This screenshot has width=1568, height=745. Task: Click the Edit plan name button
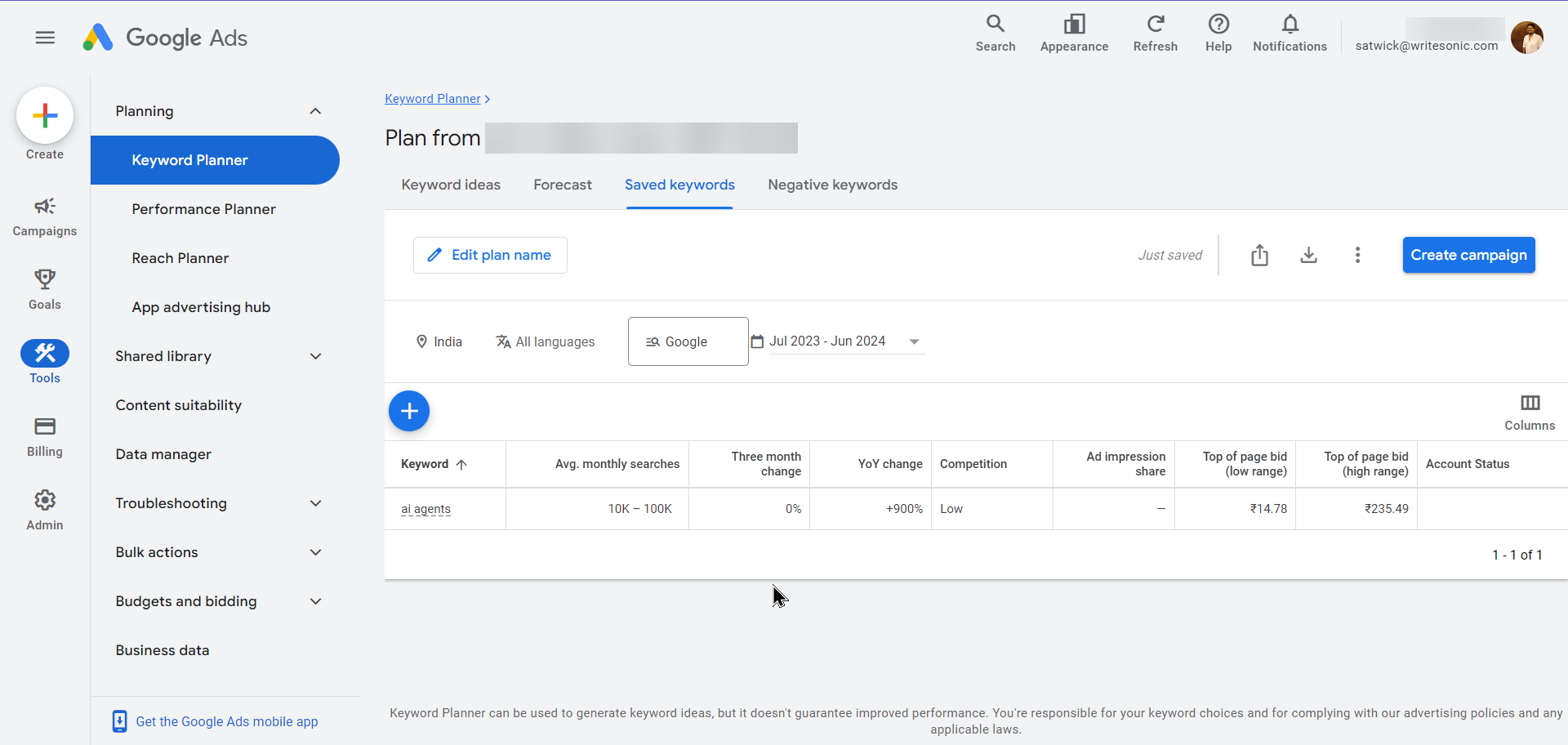pos(490,255)
